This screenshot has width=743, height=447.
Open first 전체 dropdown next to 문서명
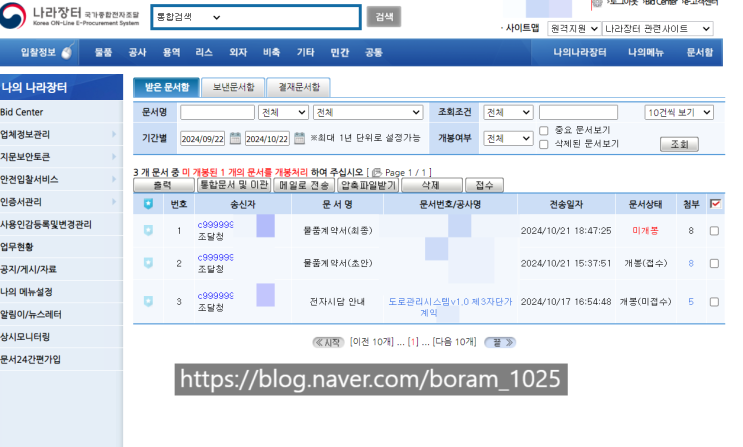[283, 112]
